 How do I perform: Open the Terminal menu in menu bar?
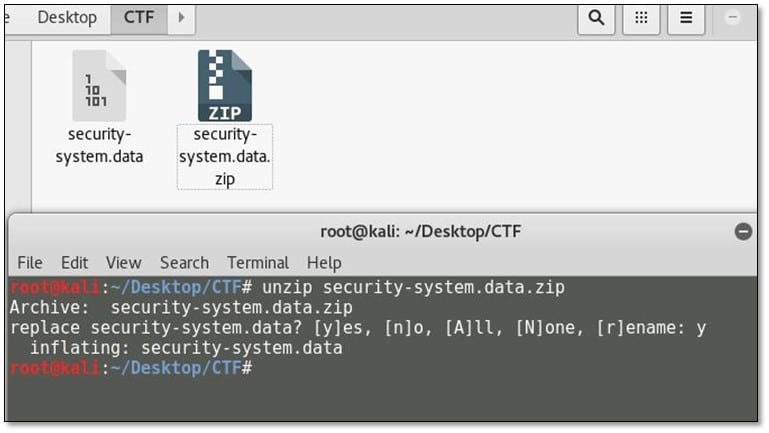pos(258,262)
